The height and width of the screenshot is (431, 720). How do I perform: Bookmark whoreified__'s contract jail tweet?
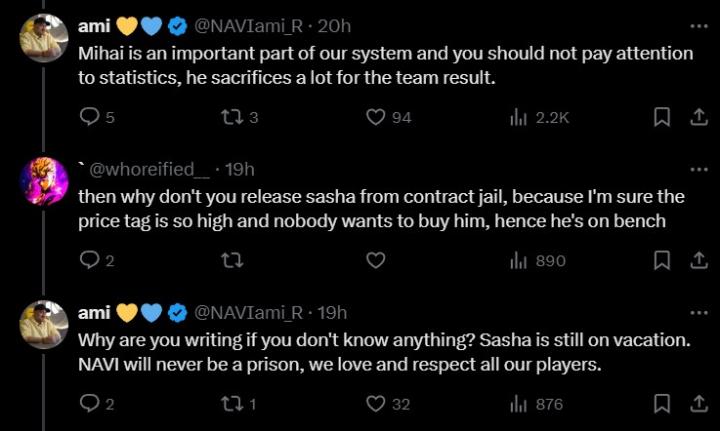click(661, 260)
